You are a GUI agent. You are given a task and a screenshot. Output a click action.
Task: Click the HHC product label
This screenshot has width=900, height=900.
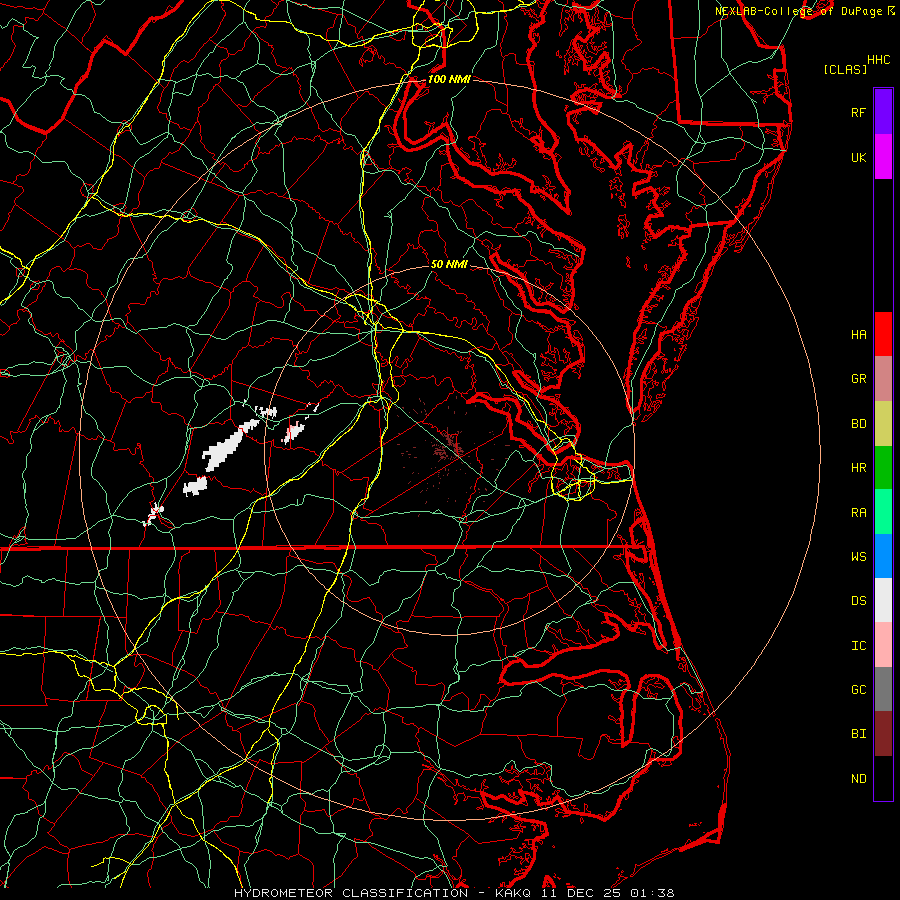[x=879, y=60]
